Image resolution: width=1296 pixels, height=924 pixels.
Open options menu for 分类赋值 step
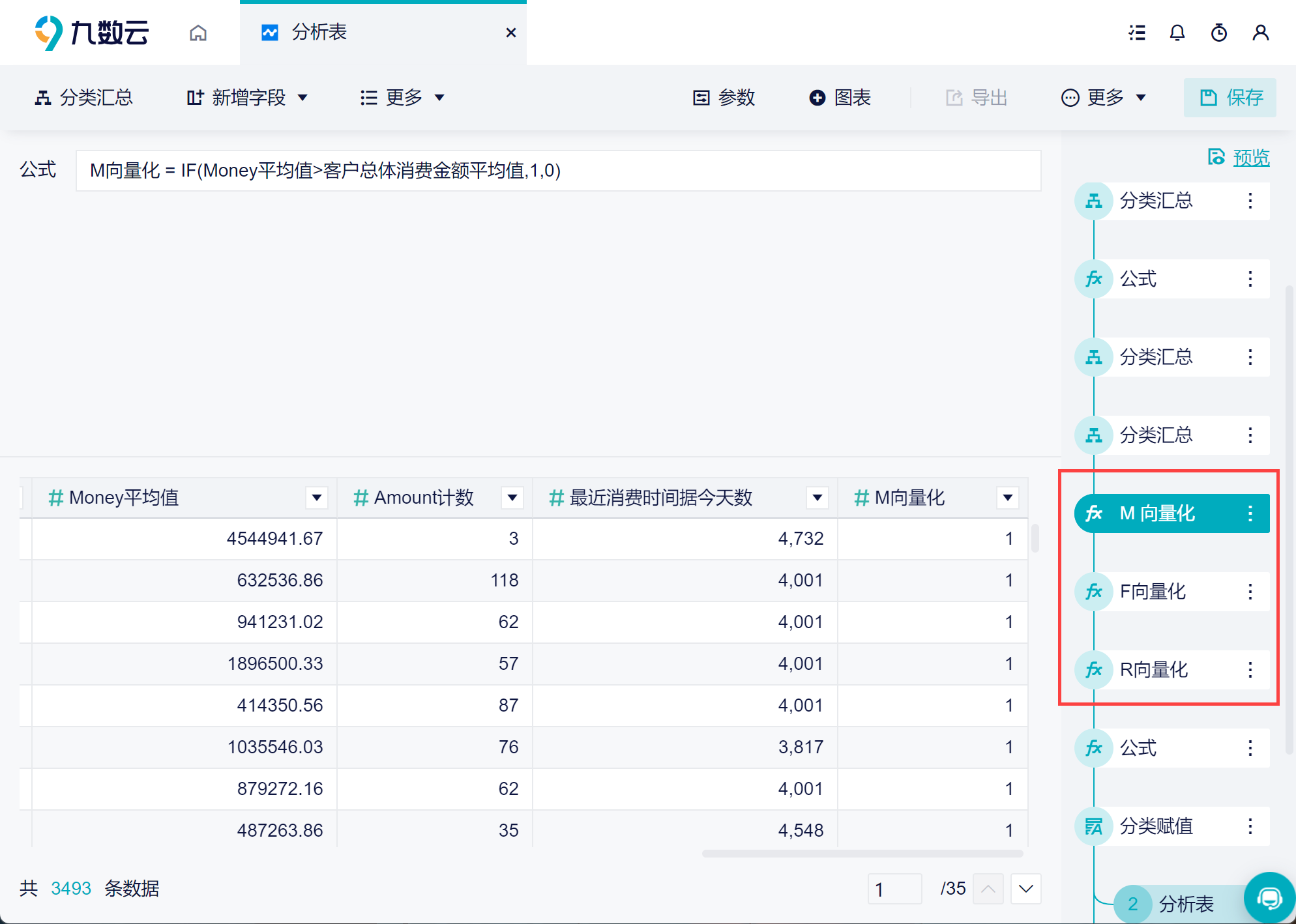(1250, 826)
